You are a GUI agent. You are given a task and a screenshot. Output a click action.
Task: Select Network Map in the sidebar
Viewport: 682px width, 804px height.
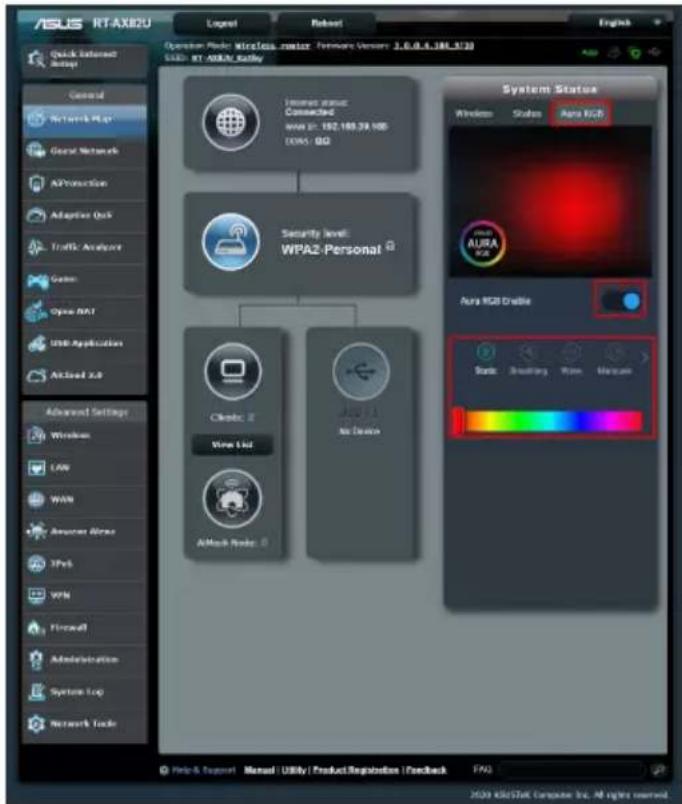85,119
